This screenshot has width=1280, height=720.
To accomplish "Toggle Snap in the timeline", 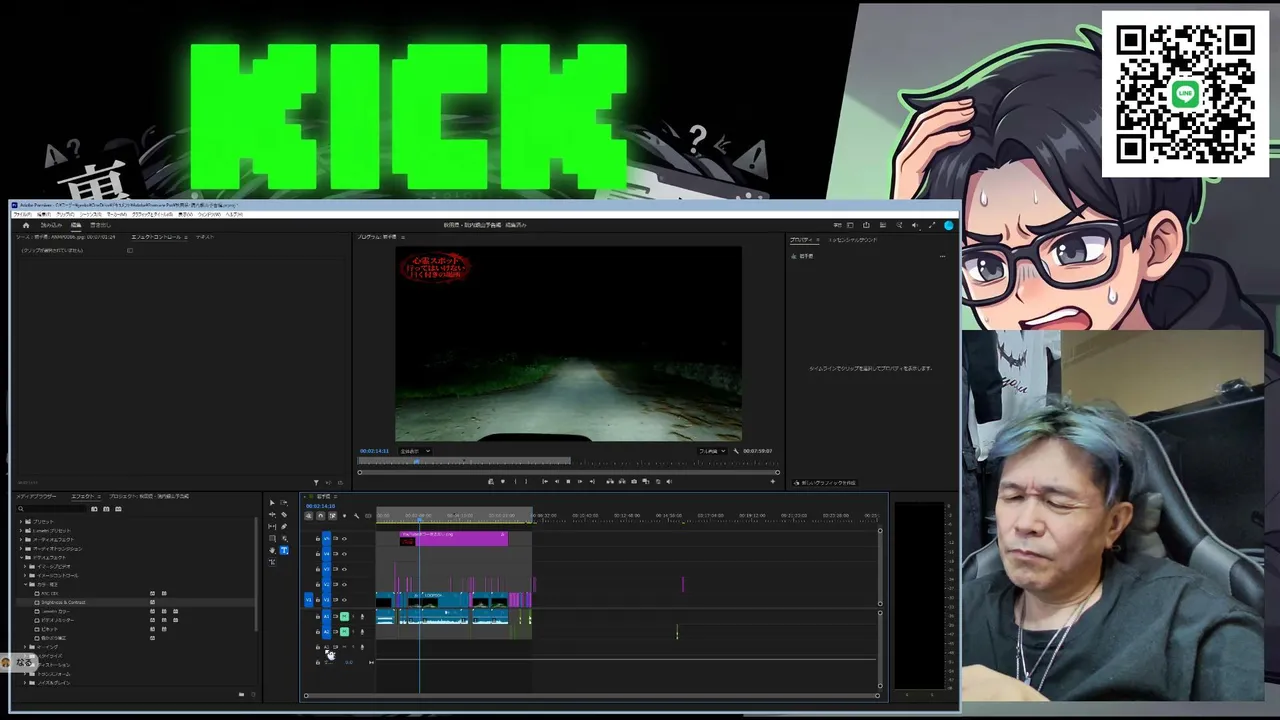I will click(321, 516).
